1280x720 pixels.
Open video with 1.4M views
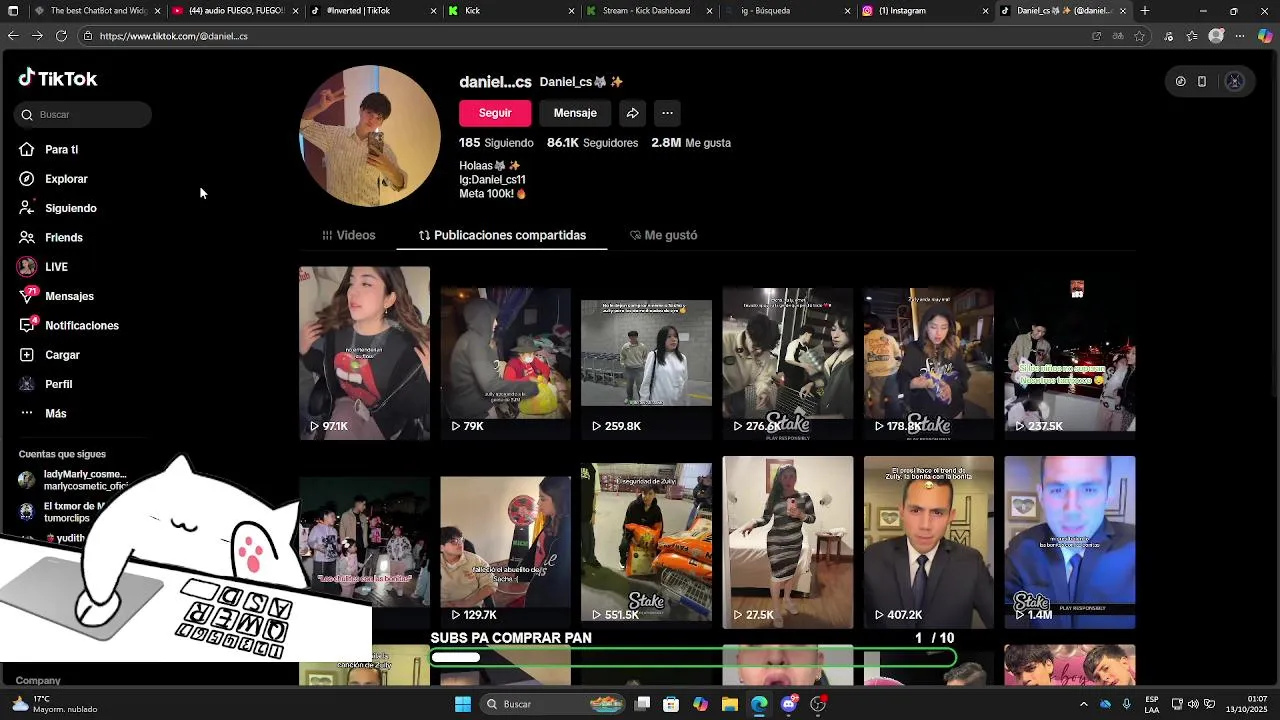(1070, 542)
